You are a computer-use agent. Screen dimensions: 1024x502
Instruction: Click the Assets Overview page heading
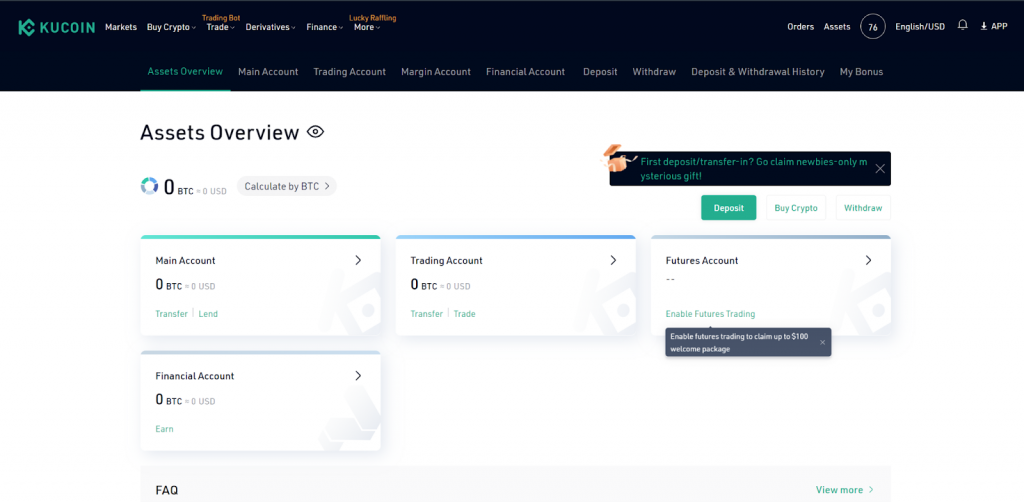219,133
